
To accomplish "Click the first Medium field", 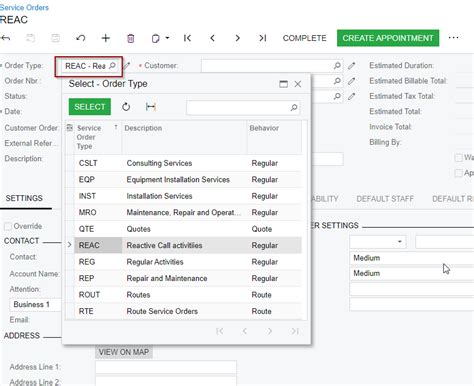I will [412, 258].
